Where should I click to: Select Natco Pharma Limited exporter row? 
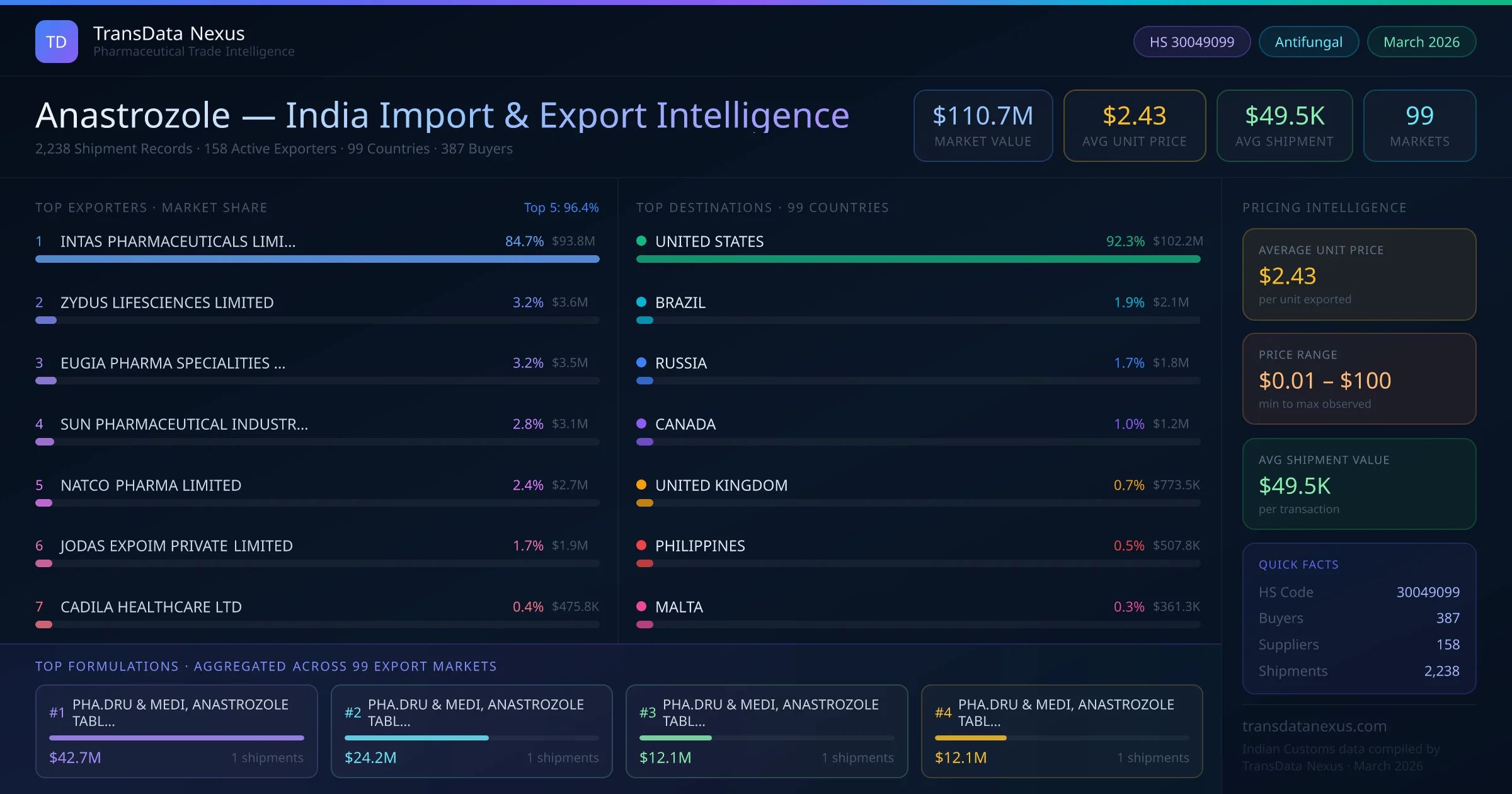coord(151,485)
